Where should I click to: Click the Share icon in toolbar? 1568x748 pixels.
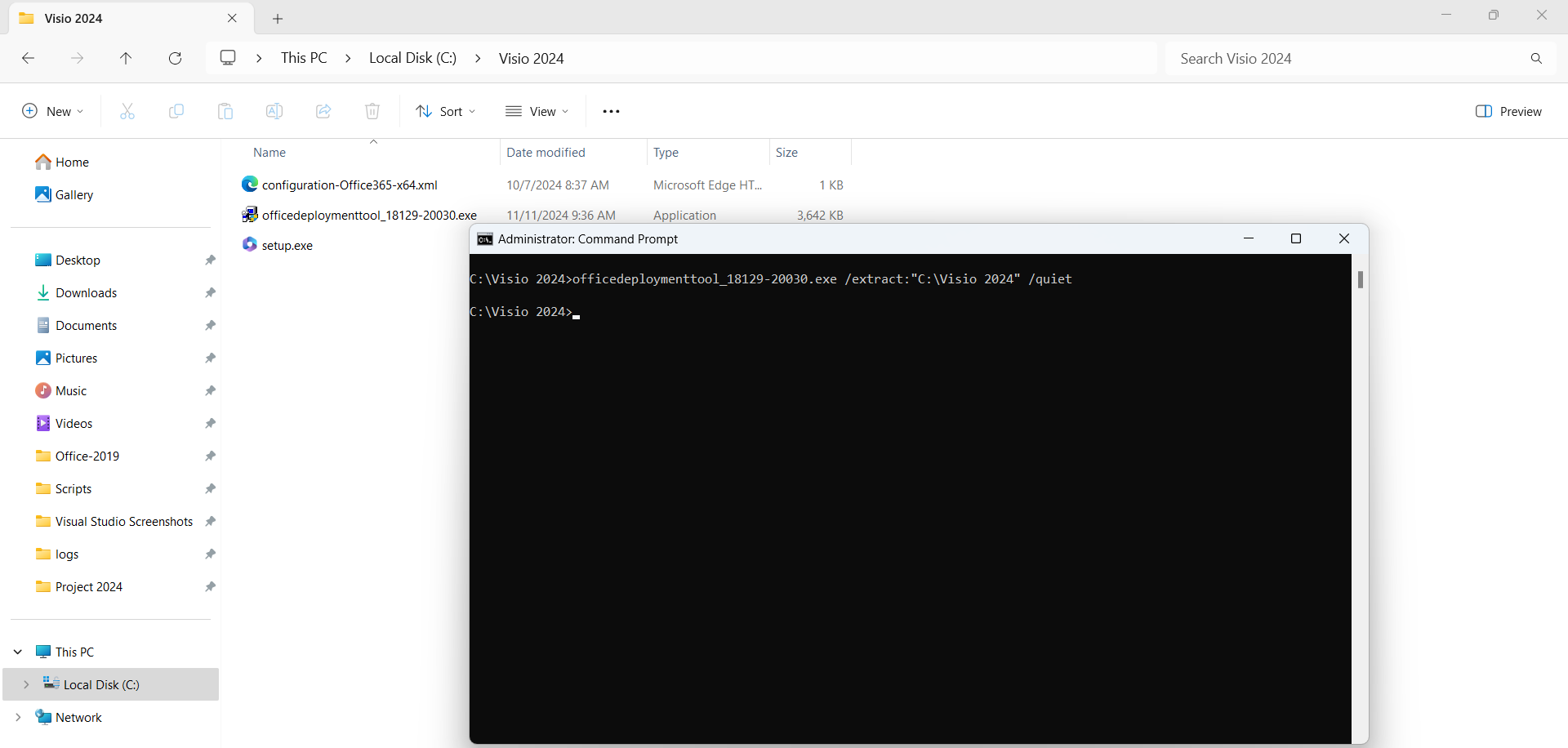(x=323, y=111)
